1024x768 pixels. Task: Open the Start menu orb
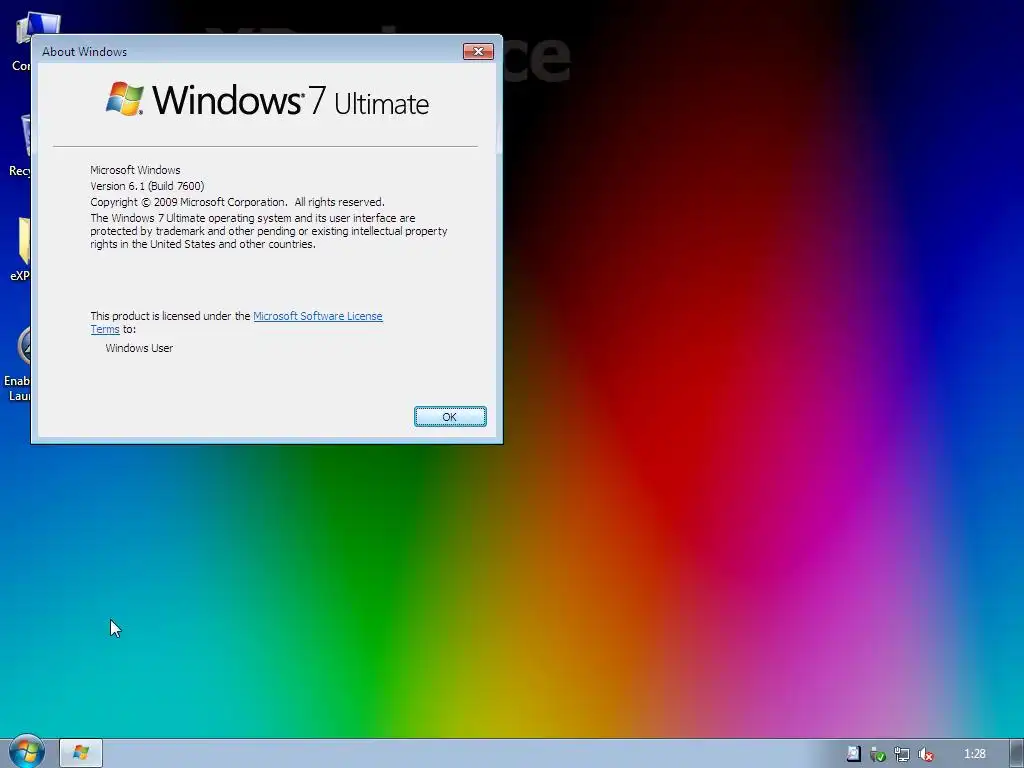point(26,752)
